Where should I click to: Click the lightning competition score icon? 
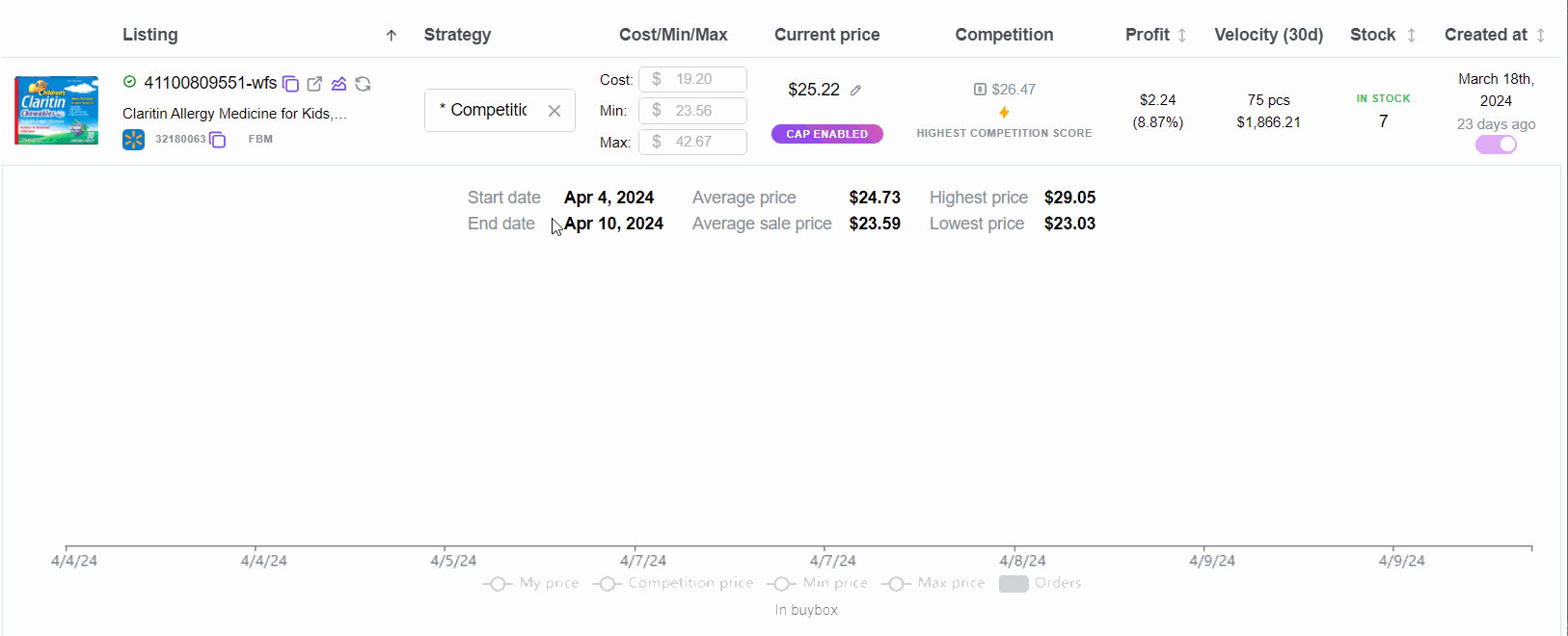point(1004,112)
